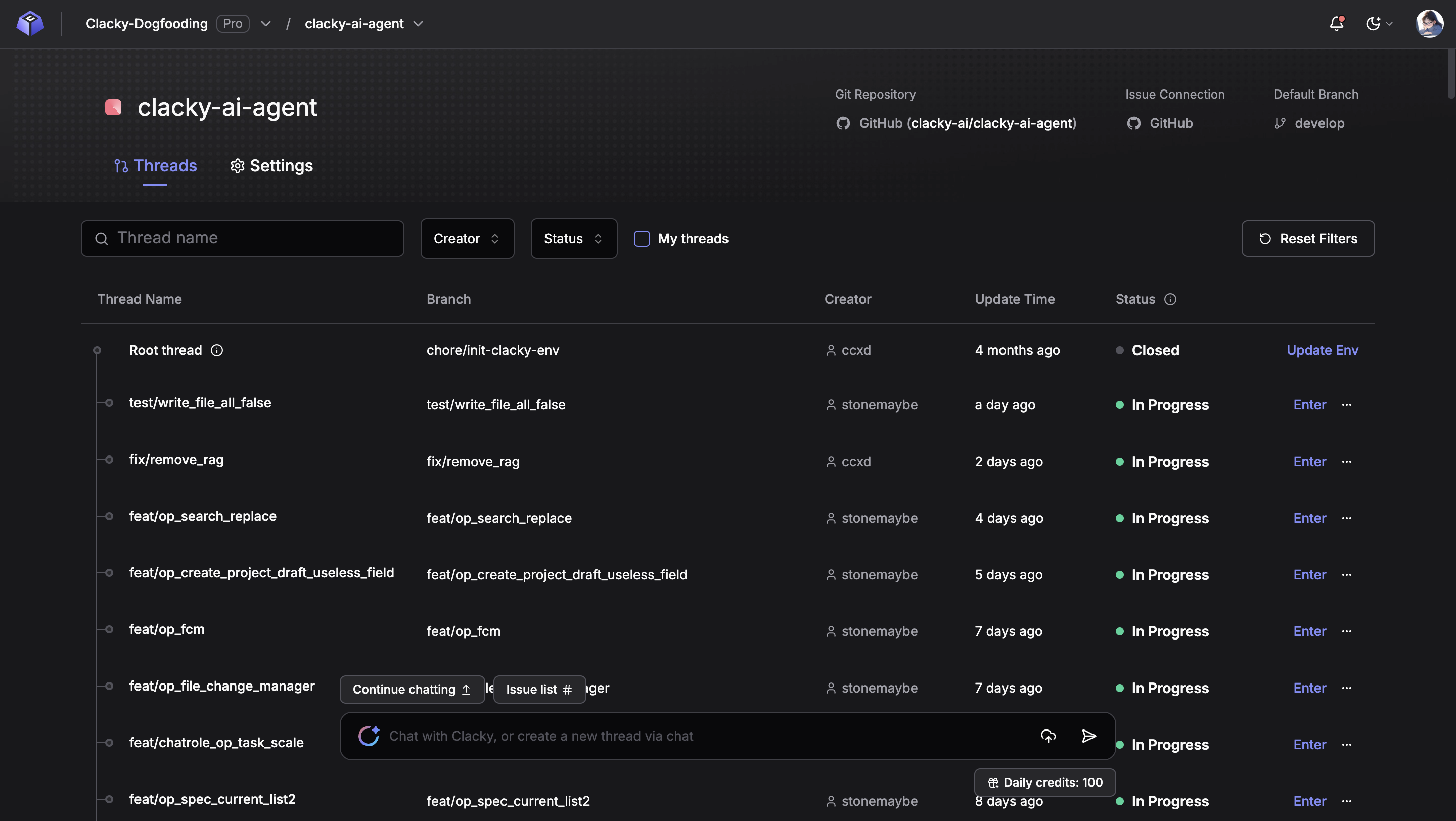Image resolution: width=1456 pixels, height=821 pixels.
Task: Click the develop default branch
Action: pyautogui.click(x=1309, y=123)
